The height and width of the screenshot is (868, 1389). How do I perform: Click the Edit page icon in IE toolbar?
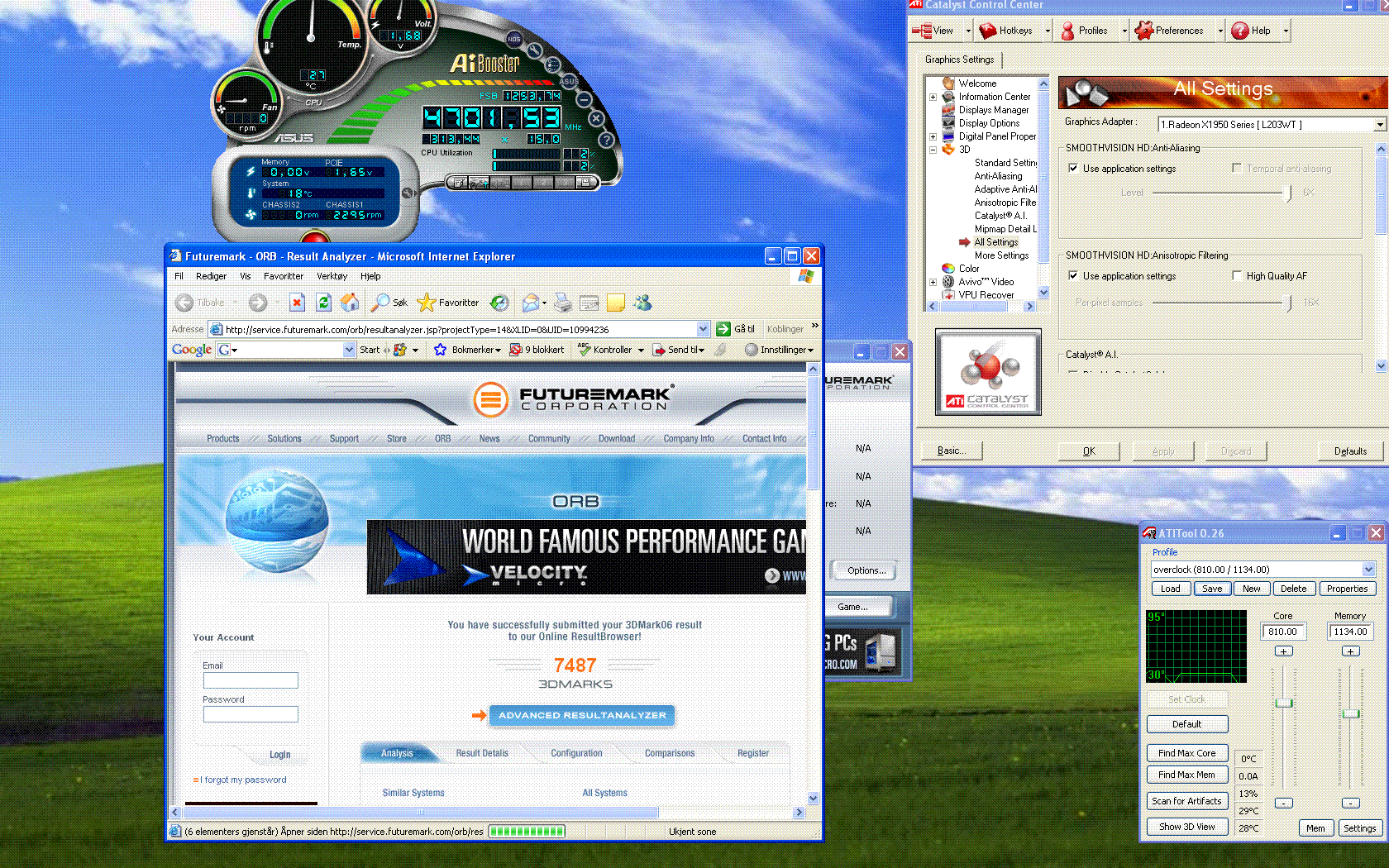point(589,303)
